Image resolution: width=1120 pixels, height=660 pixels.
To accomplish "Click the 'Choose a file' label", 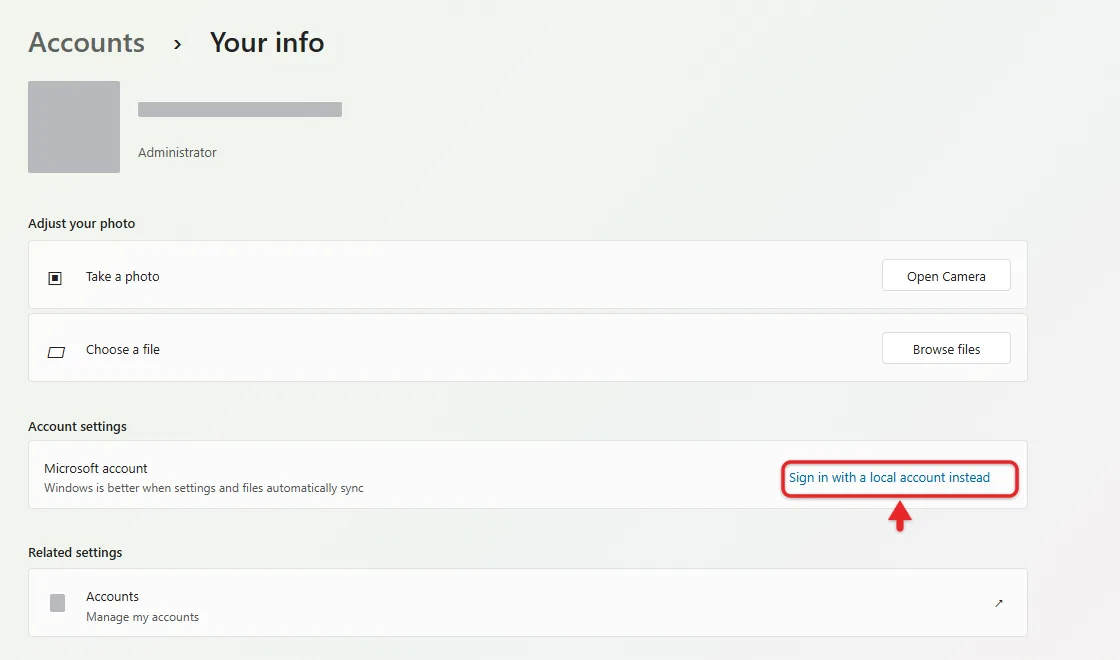I will point(123,349).
